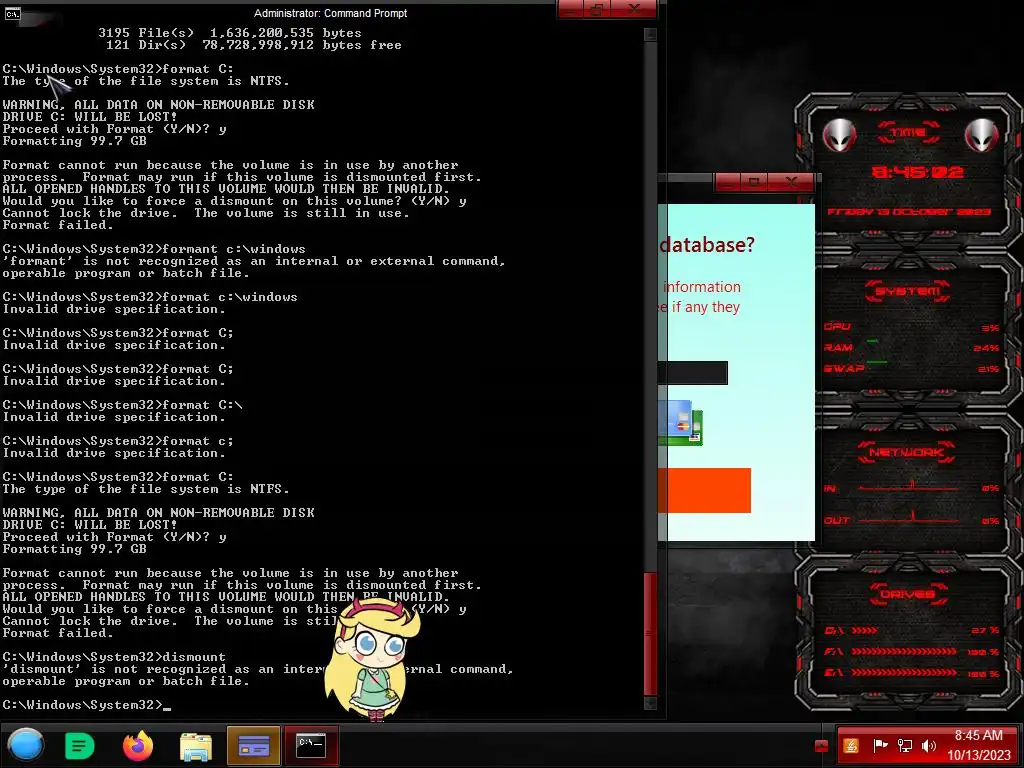
Task: Click the left alien head on TIME widget
Action: pos(839,135)
